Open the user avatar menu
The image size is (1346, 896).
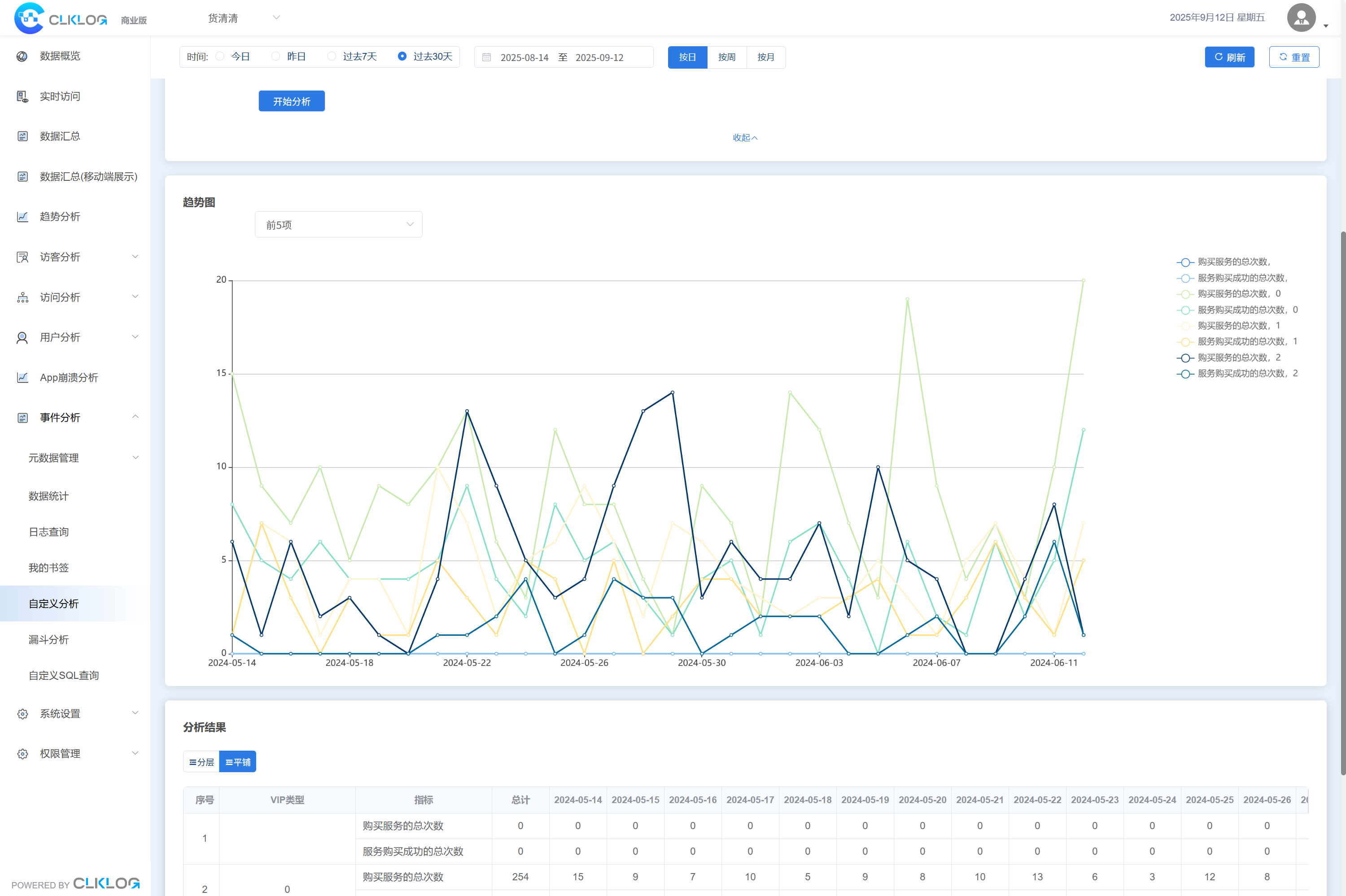1302,17
